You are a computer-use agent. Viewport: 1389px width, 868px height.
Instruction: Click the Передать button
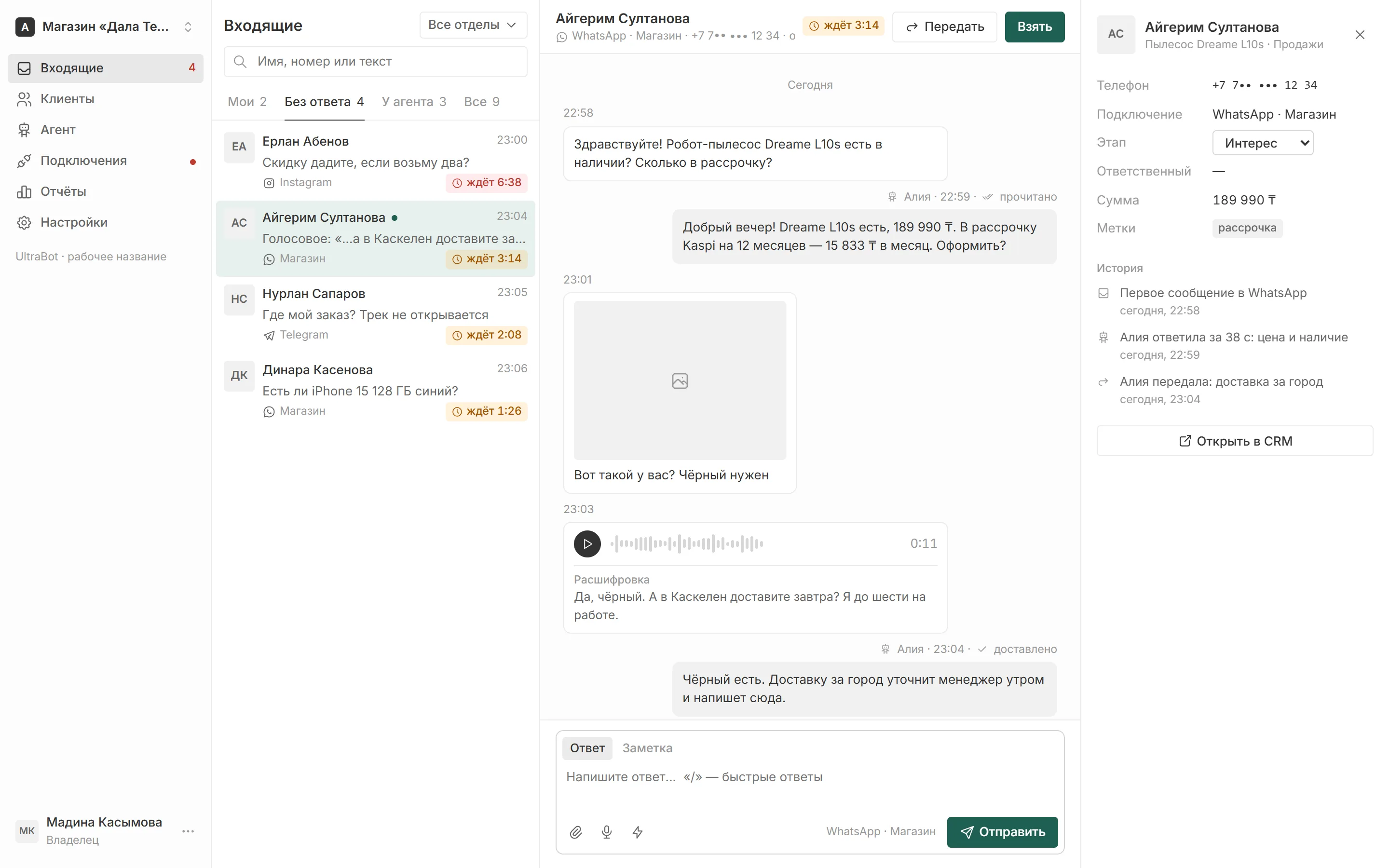(x=944, y=27)
